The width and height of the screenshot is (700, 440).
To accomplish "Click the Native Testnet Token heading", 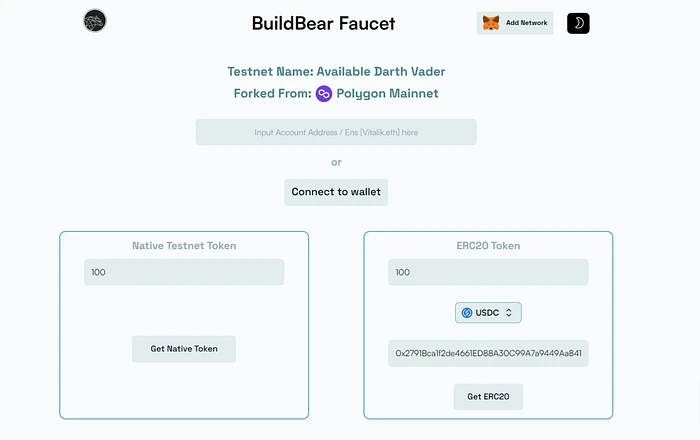I will pos(184,245).
